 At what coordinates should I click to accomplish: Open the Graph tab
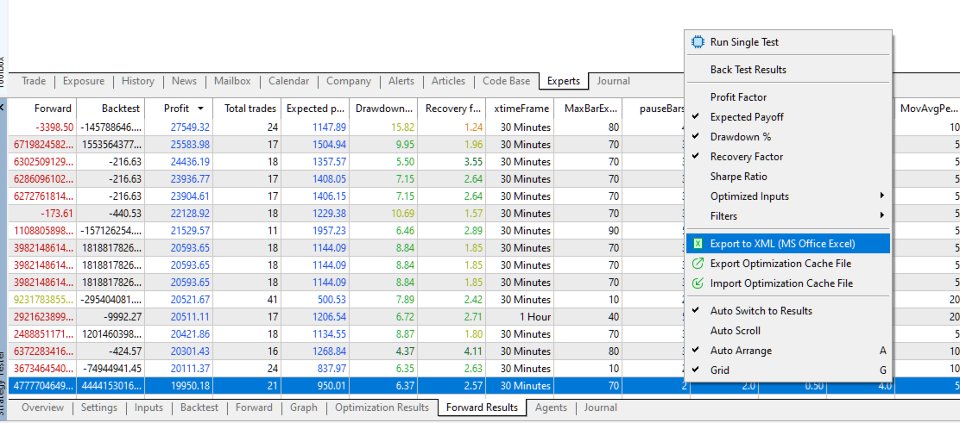[x=304, y=408]
